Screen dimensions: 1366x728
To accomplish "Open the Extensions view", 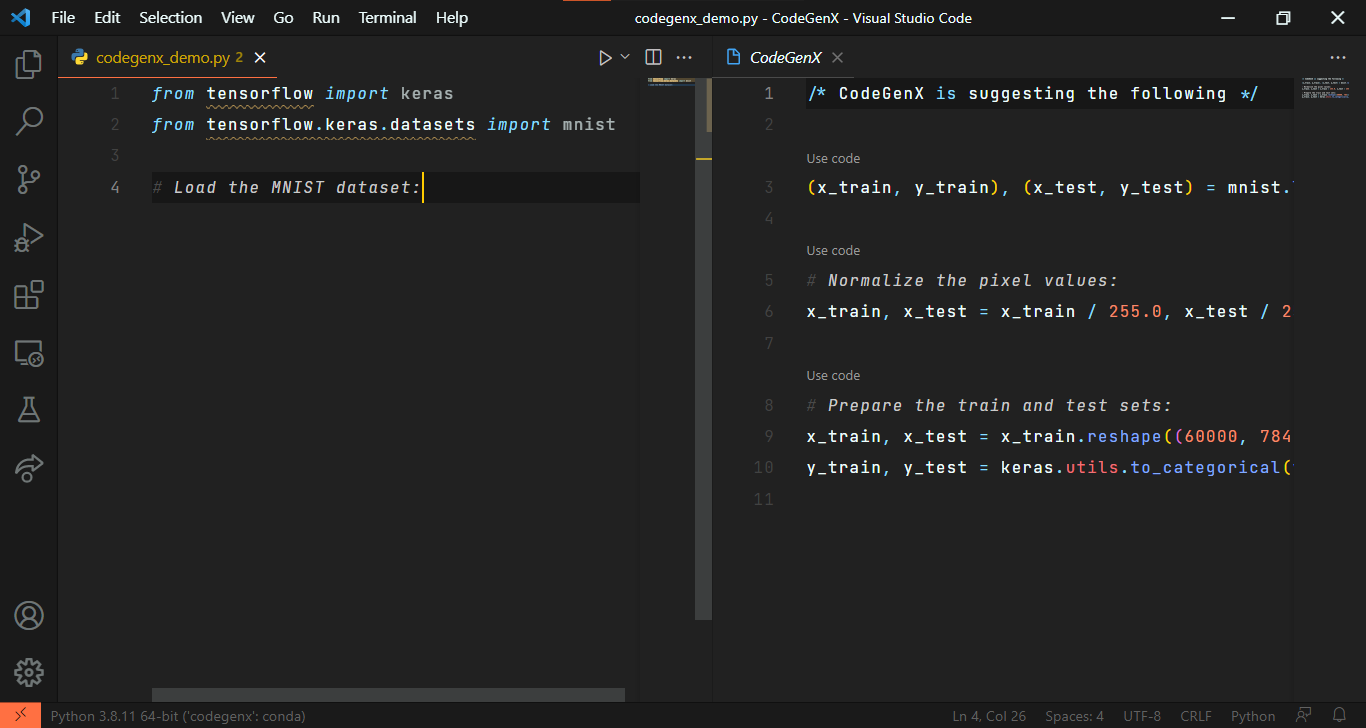I will click(28, 295).
